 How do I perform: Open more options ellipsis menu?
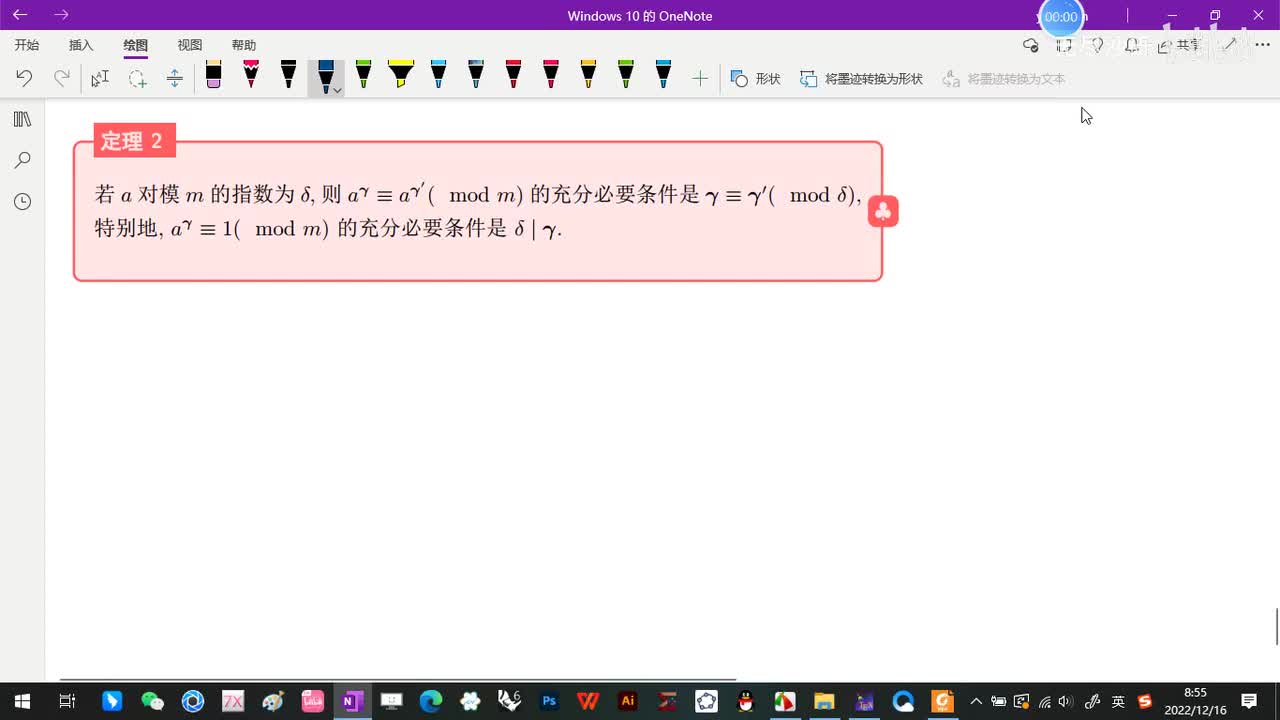1262,45
